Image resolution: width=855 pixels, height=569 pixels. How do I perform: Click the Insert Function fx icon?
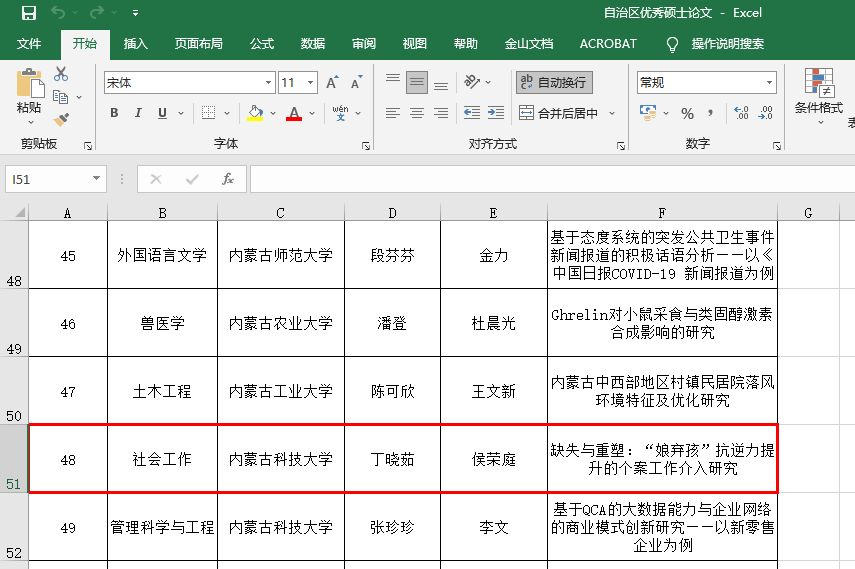tap(228, 179)
